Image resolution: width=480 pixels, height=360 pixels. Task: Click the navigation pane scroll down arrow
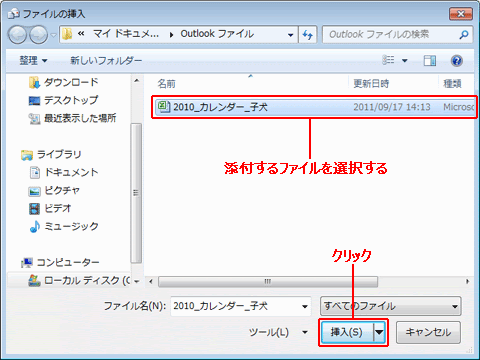click(136, 281)
